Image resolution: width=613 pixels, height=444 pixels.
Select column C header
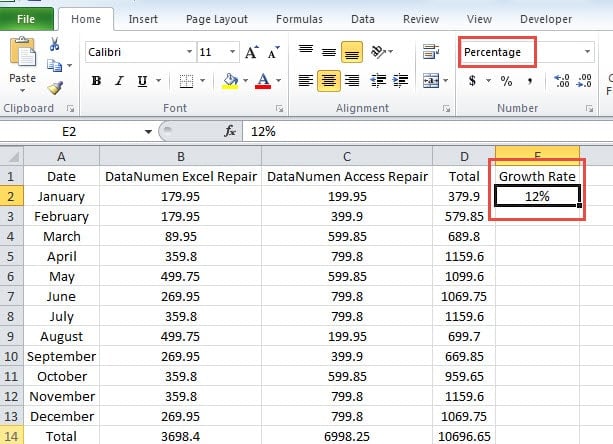point(347,156)
